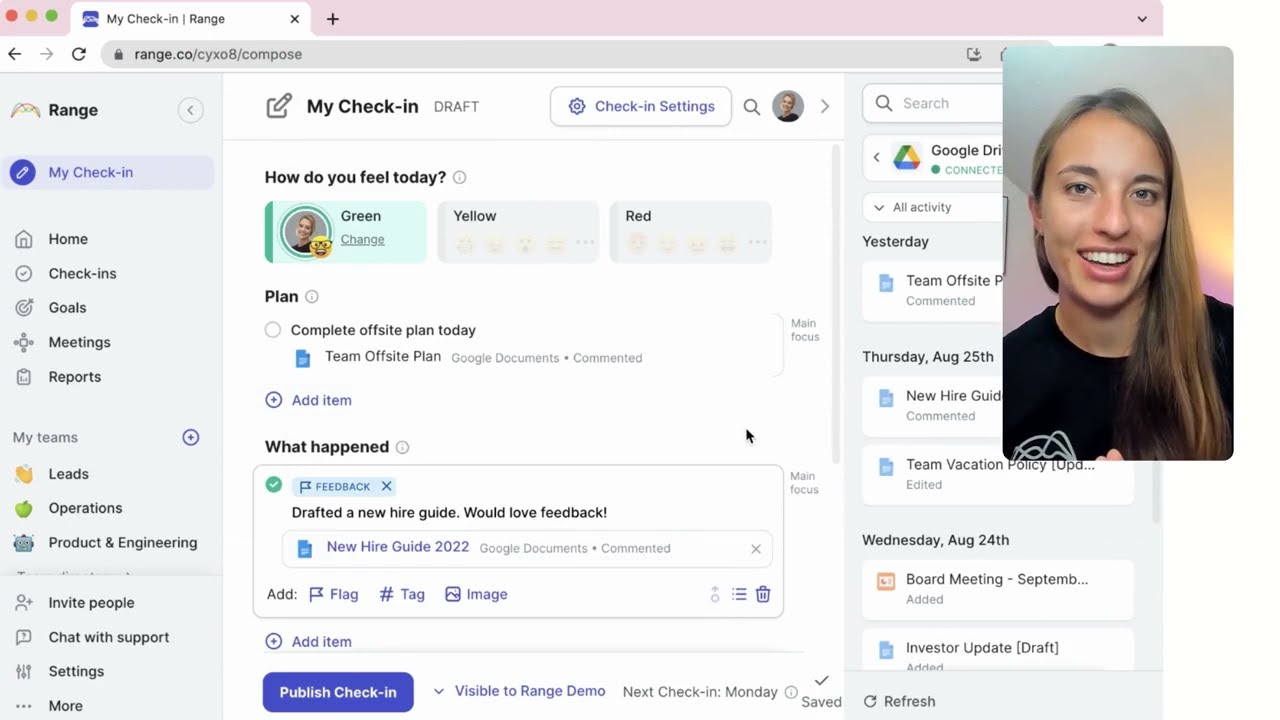Open the user avatar menu in the header
This screenshot has height=720, width=1280.
[x=788, y=106]
